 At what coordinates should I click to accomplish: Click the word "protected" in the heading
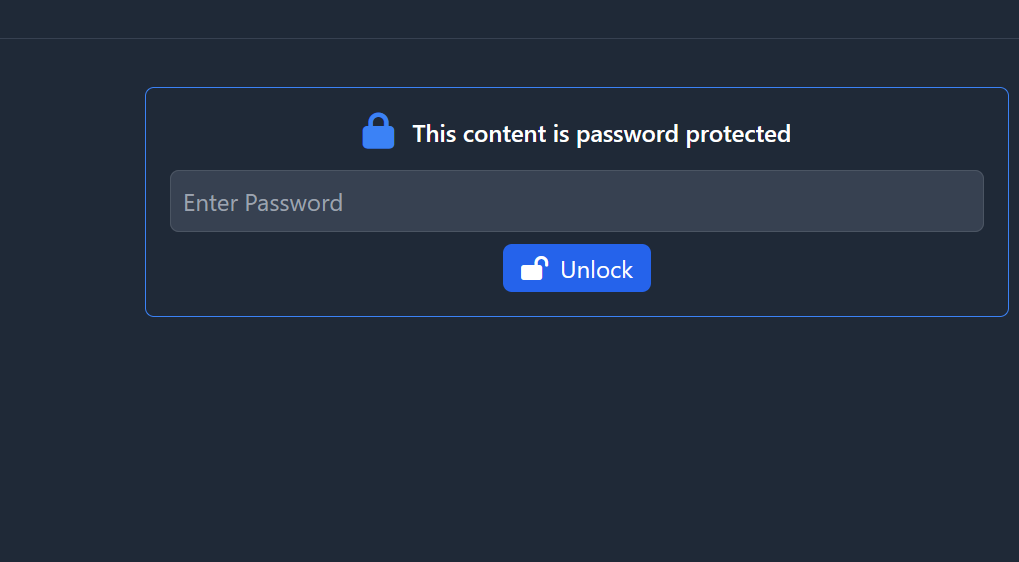pos(738,134)
